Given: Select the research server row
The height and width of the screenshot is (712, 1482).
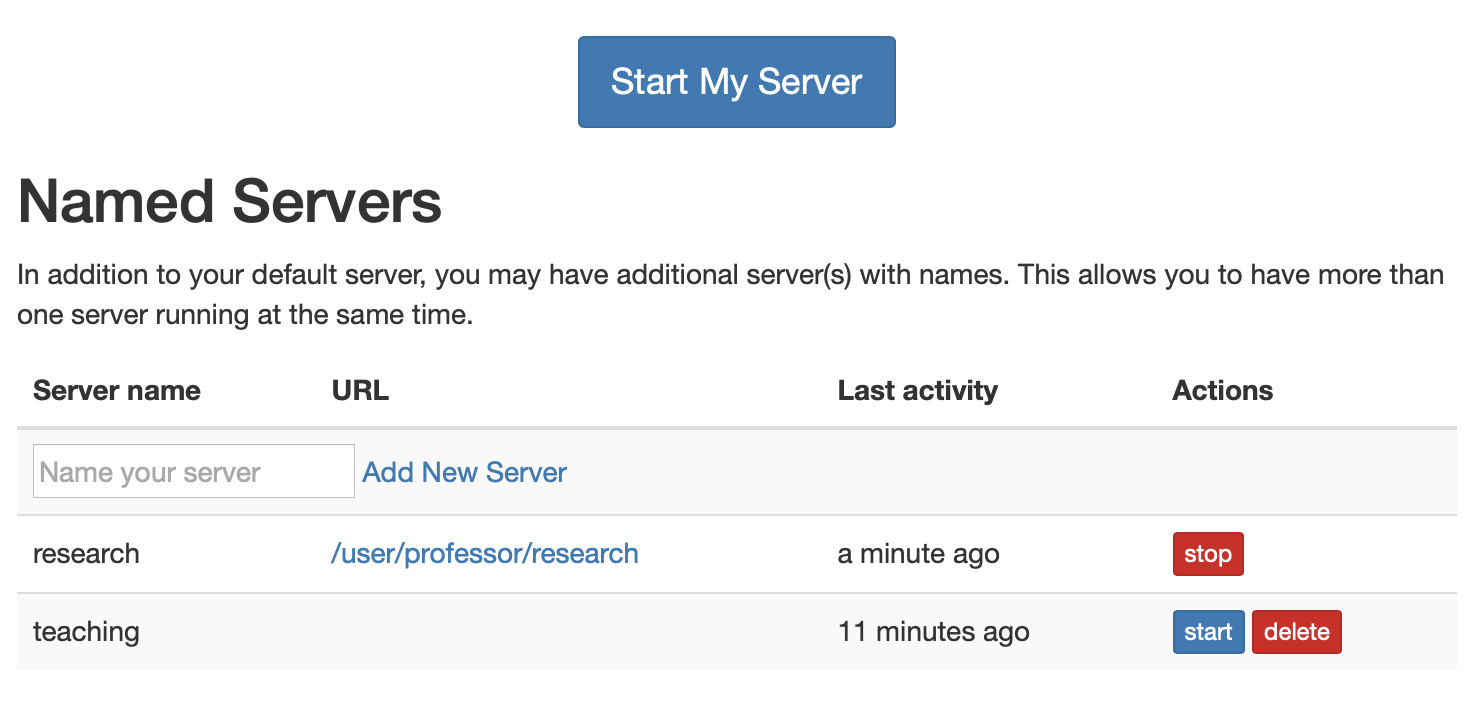Looking at the screenshot, I should pyautogui.click(x=700, y=553).
